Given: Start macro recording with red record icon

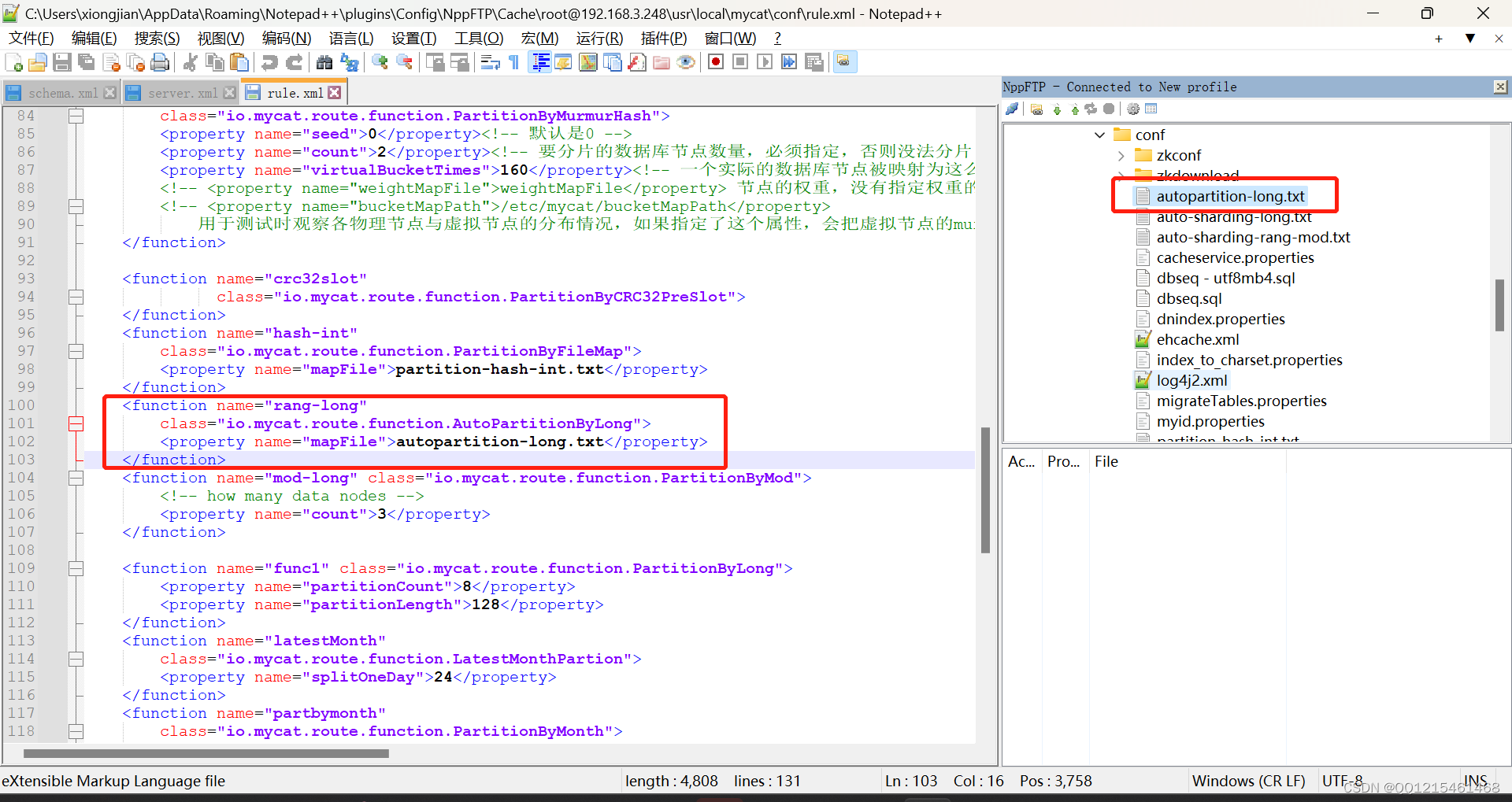Looking at the screenshot, I should point(716,63).
